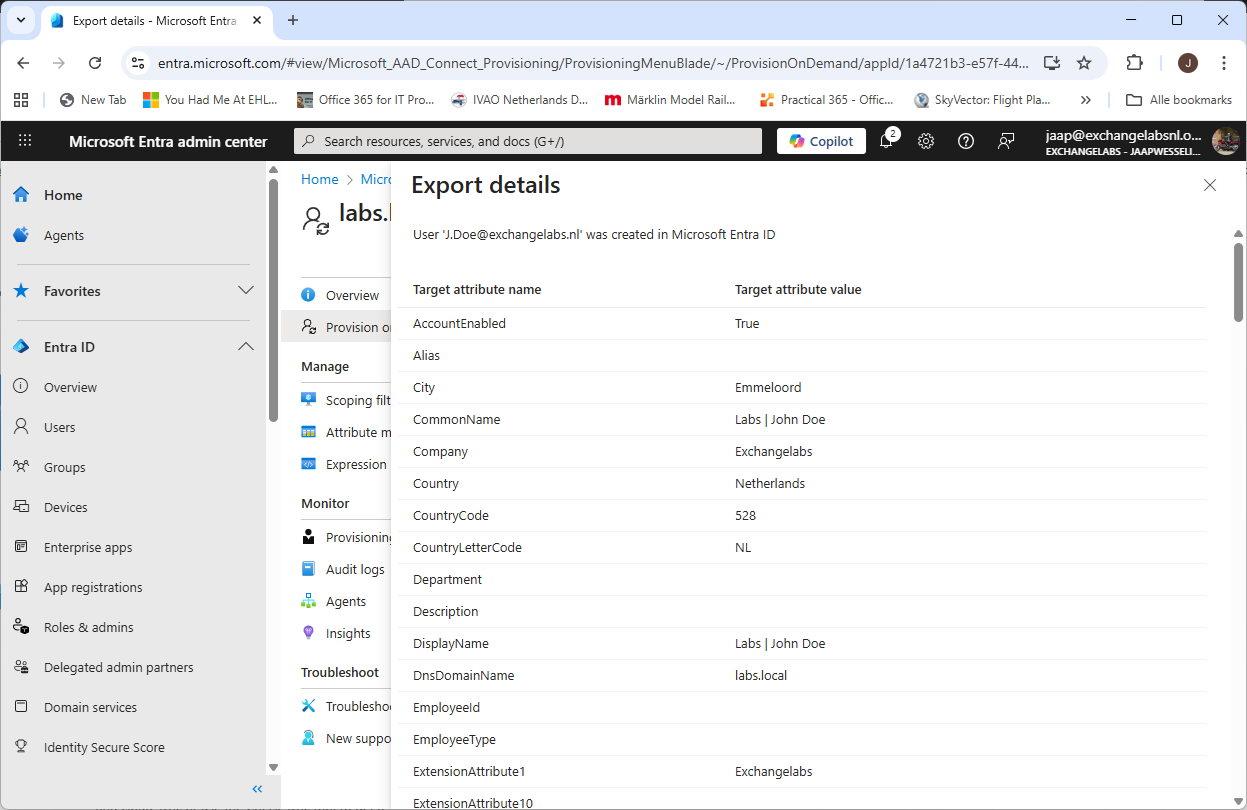Open Chrome tab search dropdown
1247x810 pixels.
coord(22,20)
